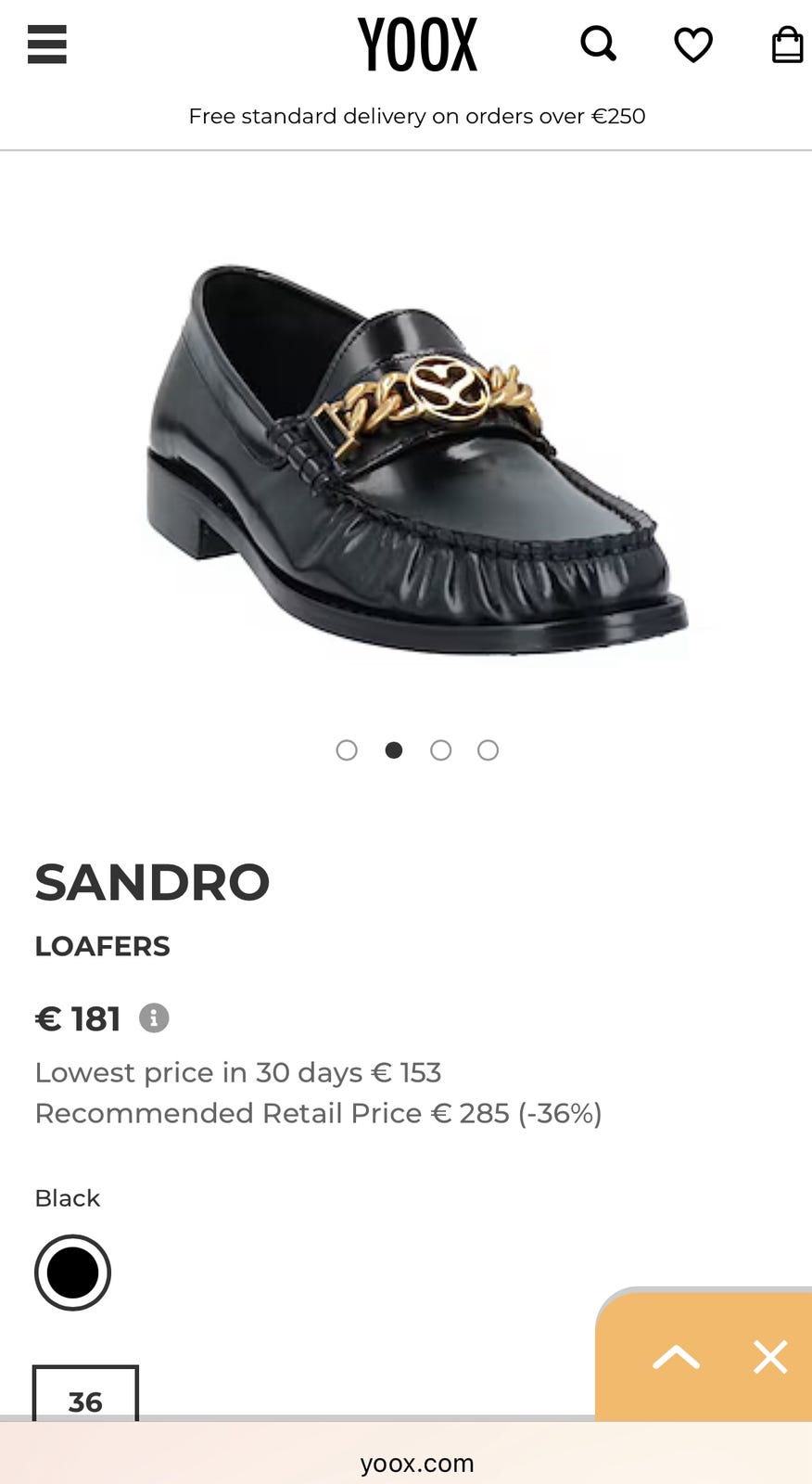Viewport: 812px width, 1484px height.
Task: Expand the orange panel with the up chevron
Action: click(677, 1357)
